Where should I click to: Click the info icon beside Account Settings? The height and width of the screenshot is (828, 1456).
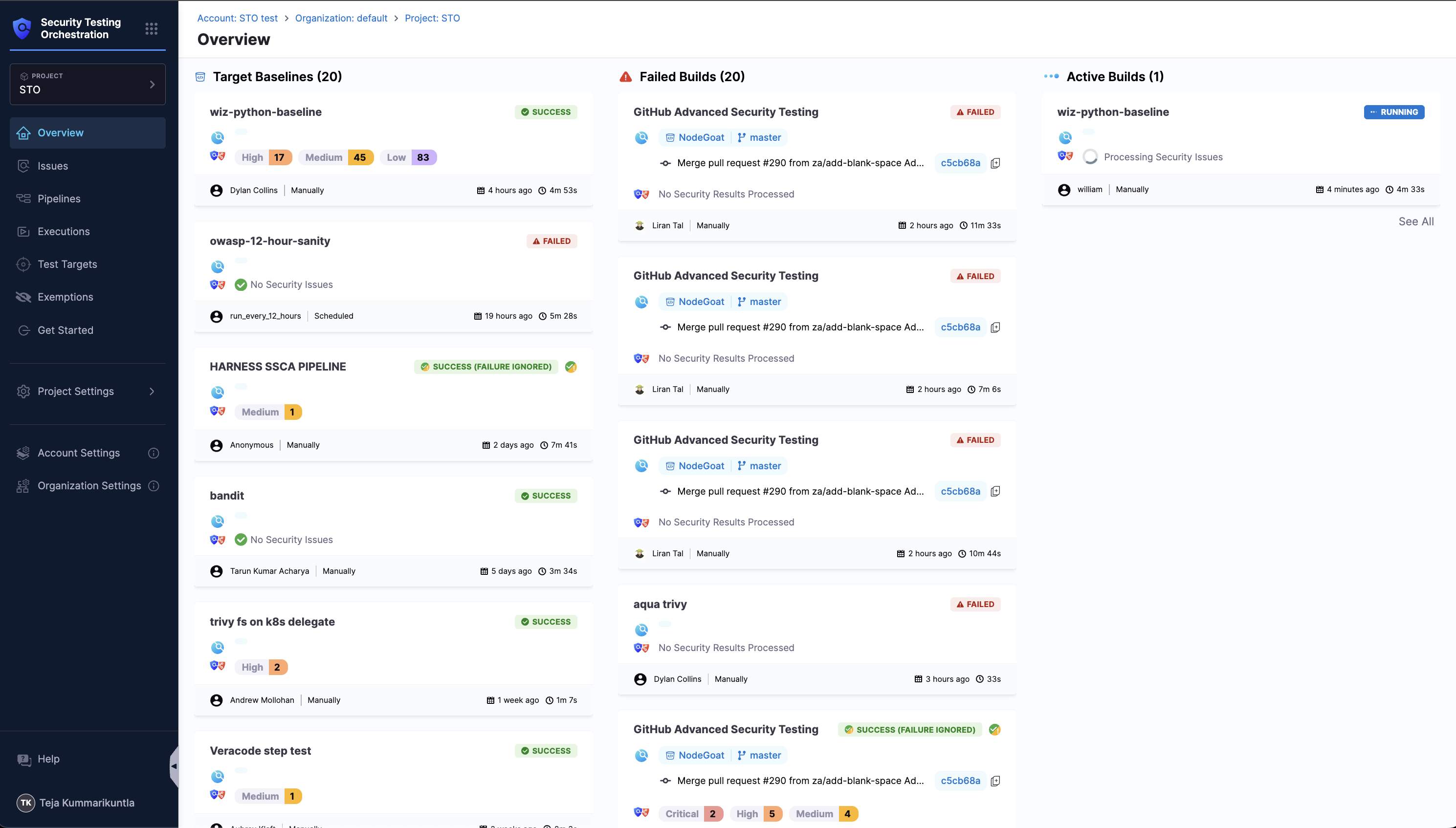pyautogui.click(x=153, y=453)
